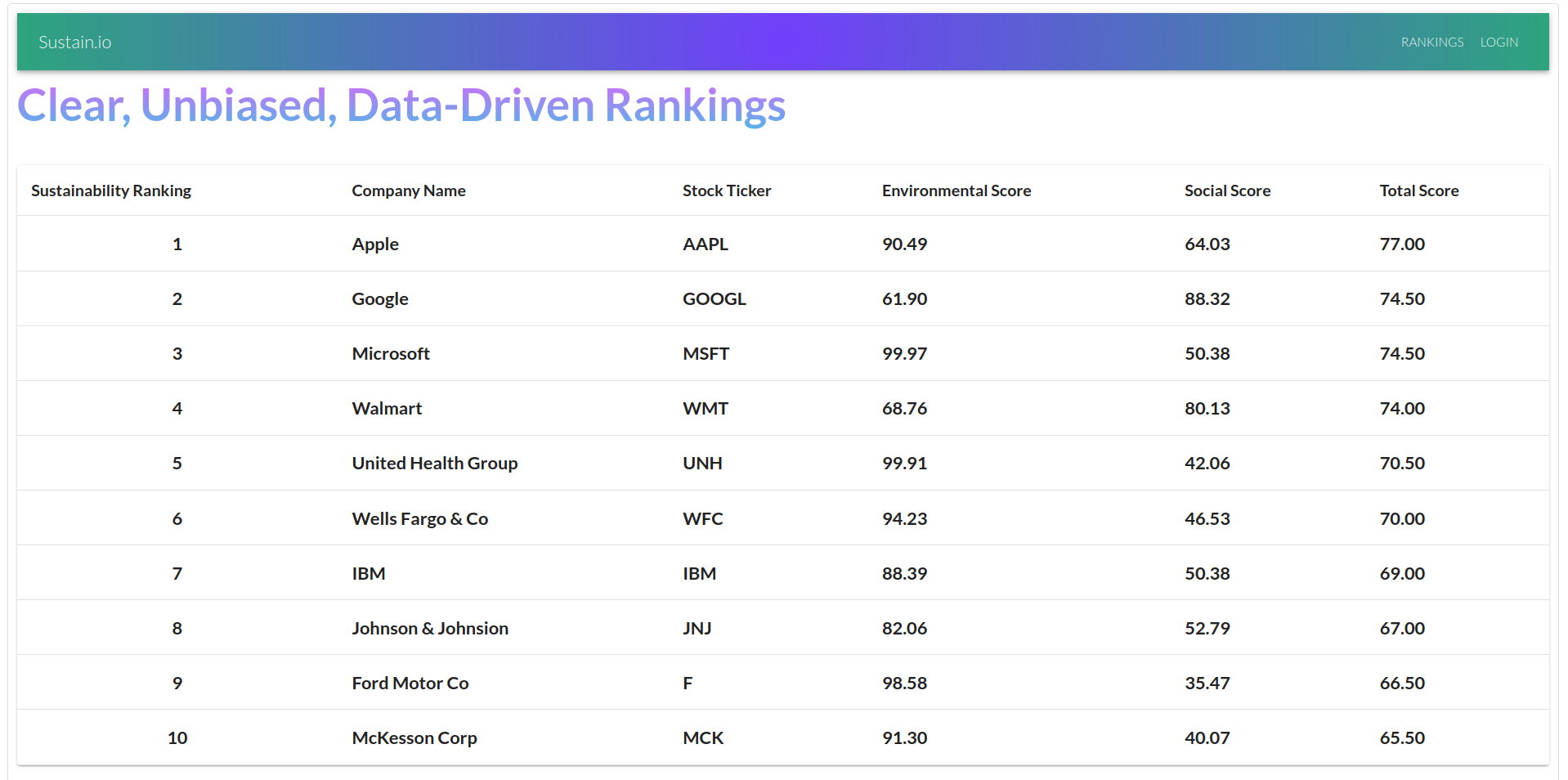Click Walmart's environmental score 68.76
Screen dimensions: 1568x780
pos(904,409)
